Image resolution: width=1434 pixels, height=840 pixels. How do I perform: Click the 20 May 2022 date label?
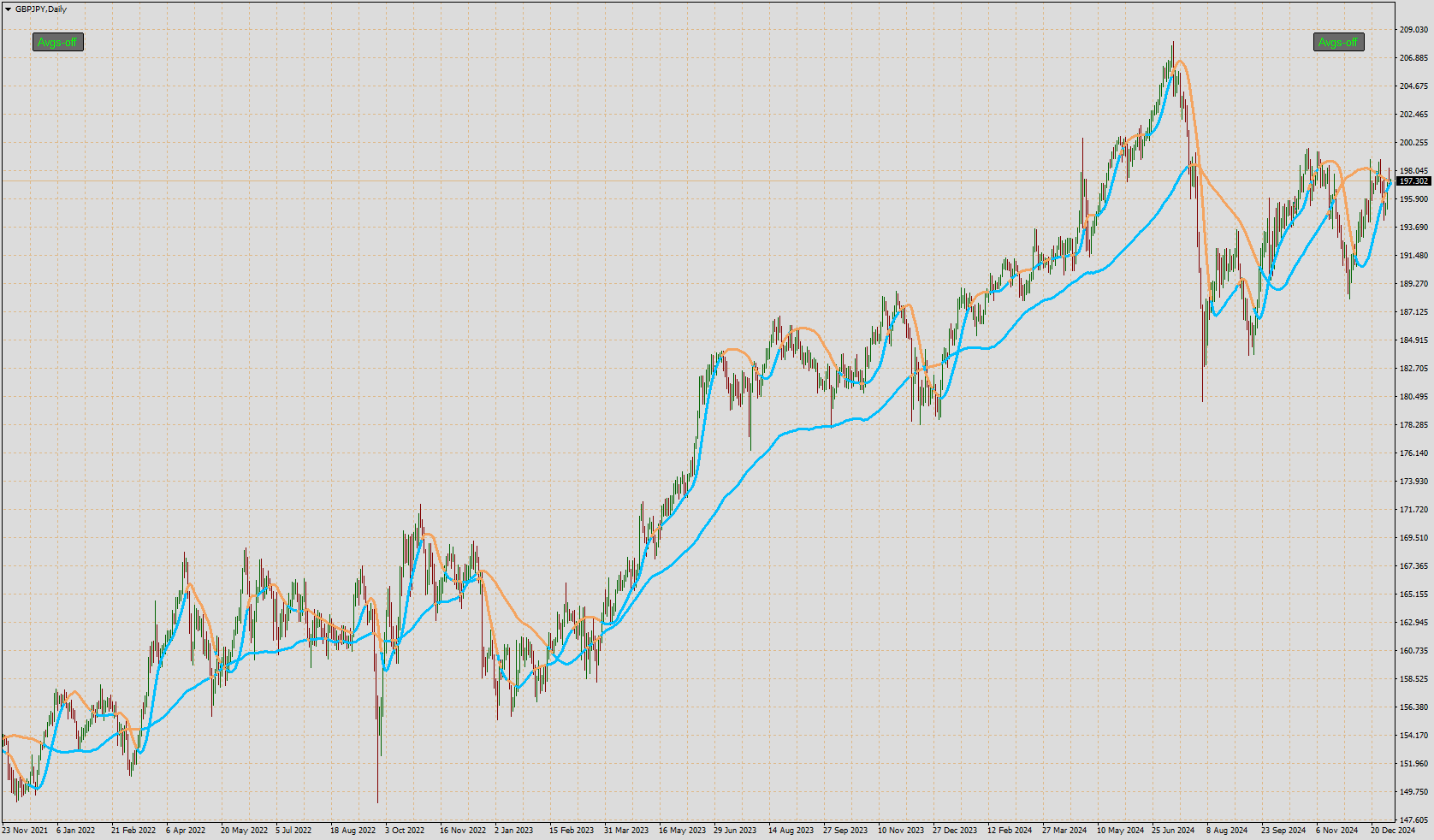(245, 831)
